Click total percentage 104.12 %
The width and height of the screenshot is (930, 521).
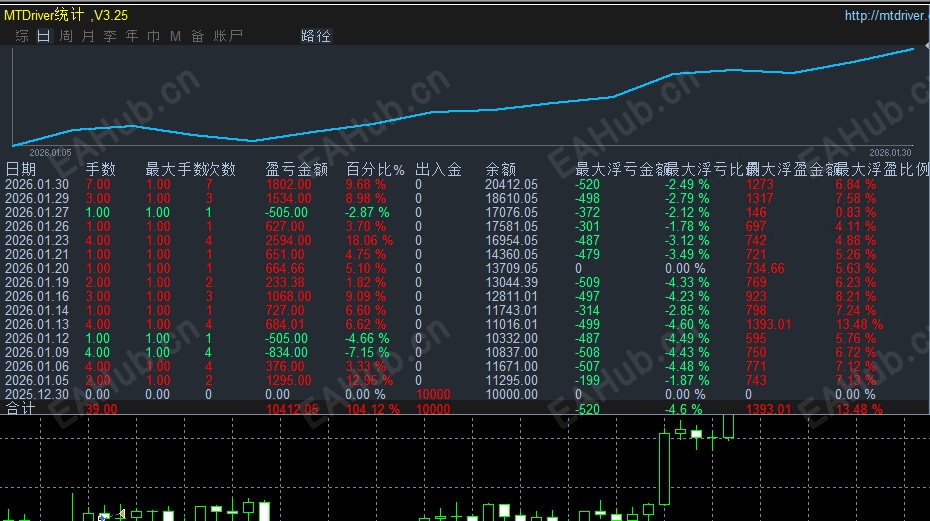coord(372,409)
